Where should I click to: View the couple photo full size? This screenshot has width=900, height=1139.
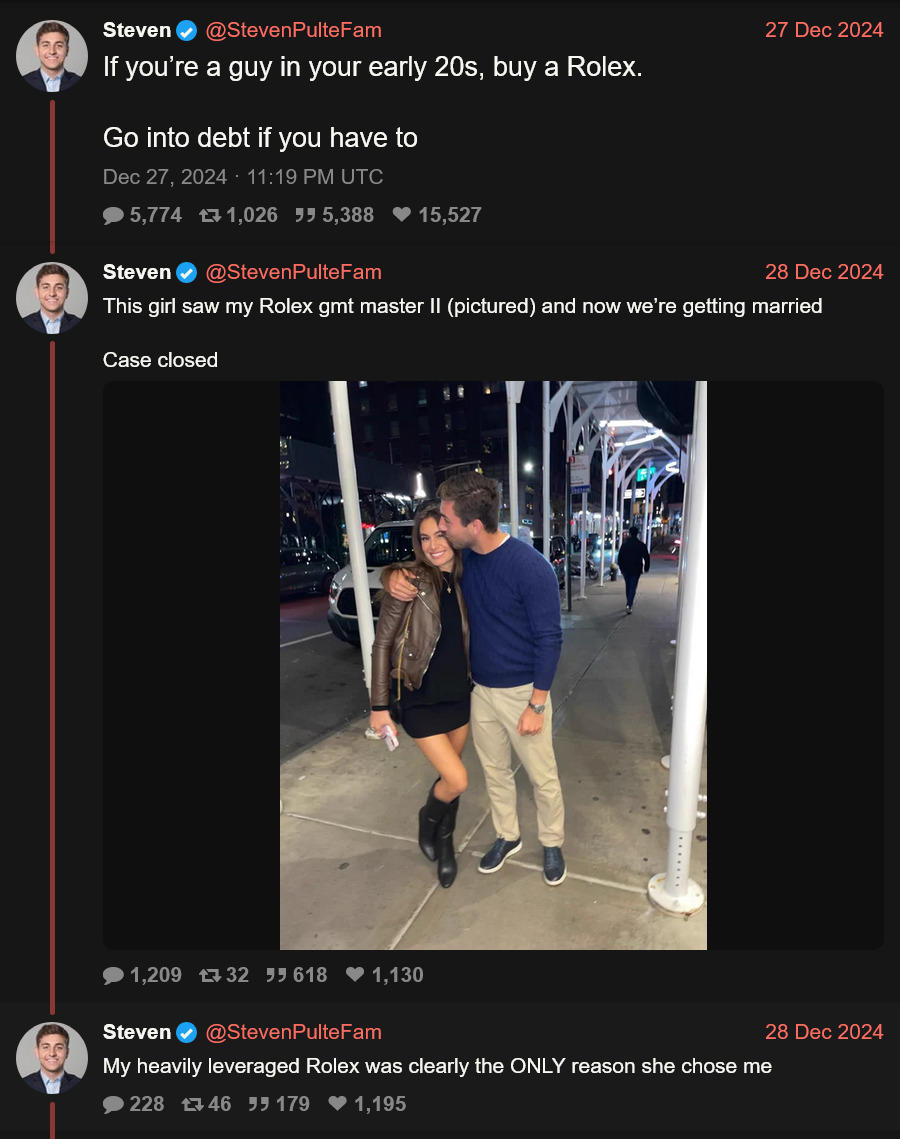[x=491, y=663]
